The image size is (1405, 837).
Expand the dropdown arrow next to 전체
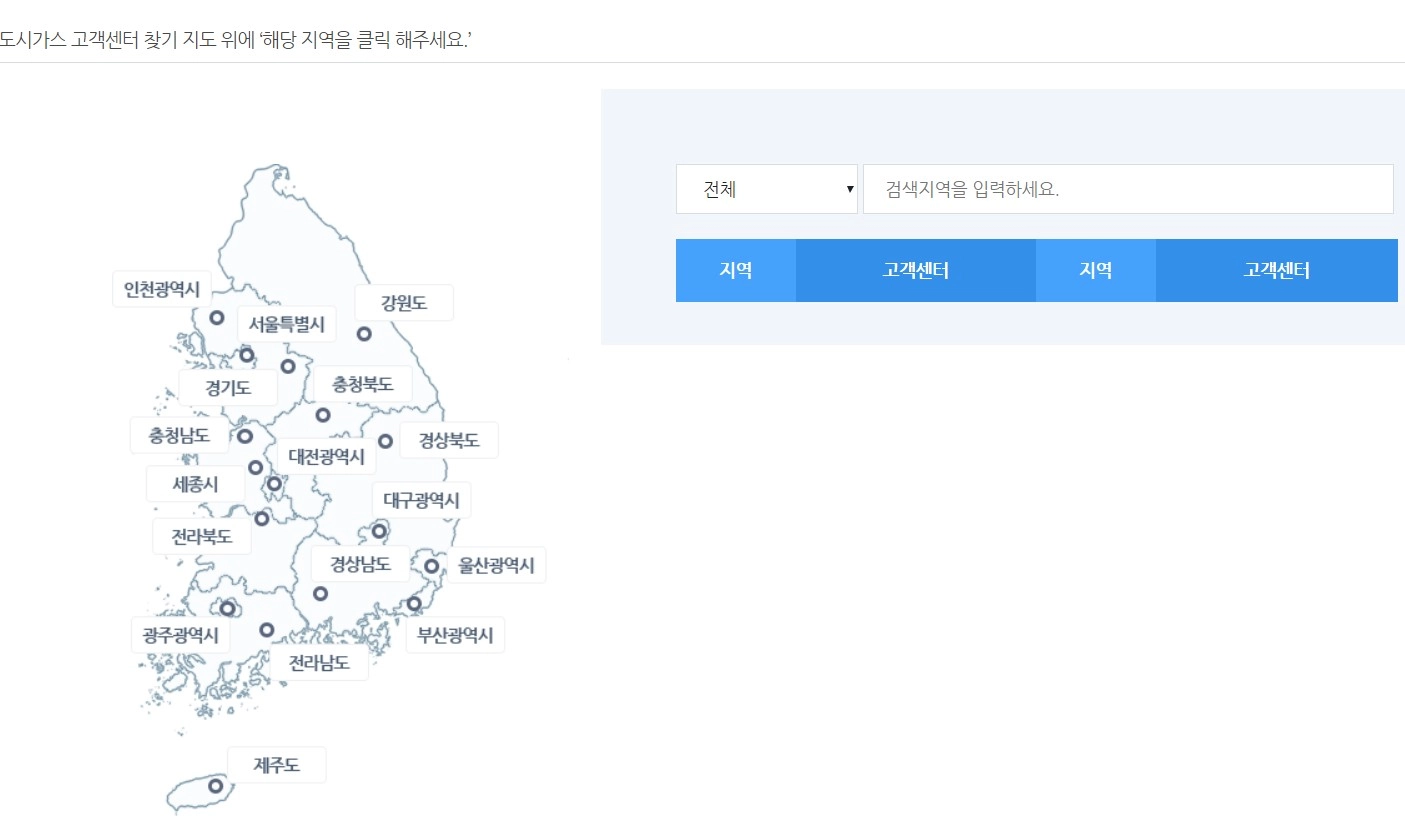click(849, 189)
